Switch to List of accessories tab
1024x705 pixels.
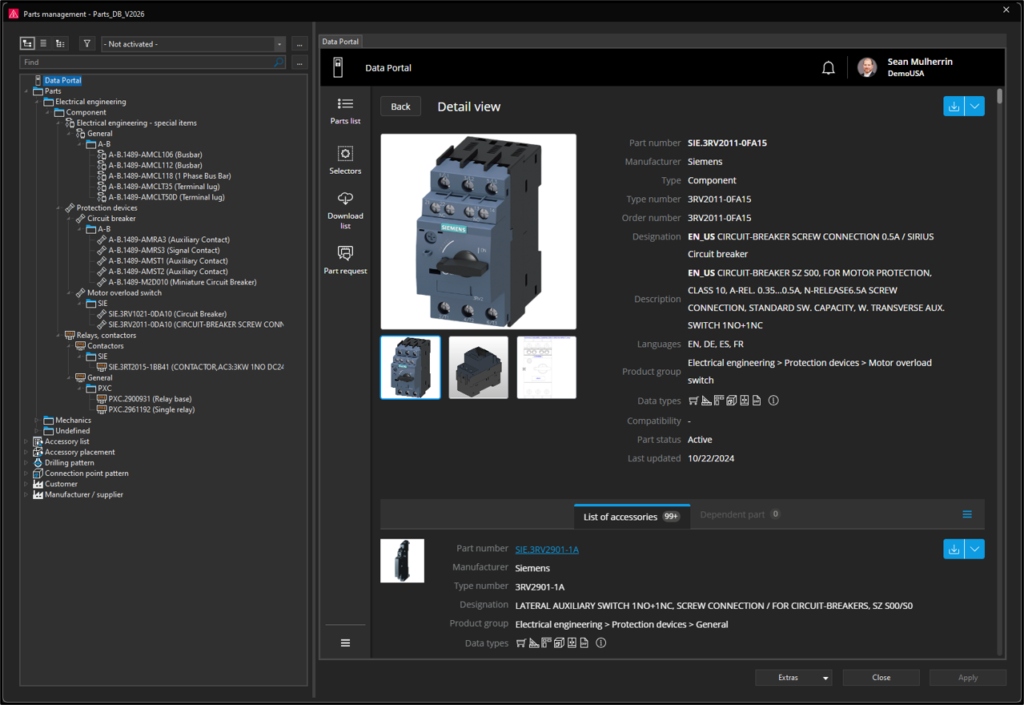coord(632,516)
